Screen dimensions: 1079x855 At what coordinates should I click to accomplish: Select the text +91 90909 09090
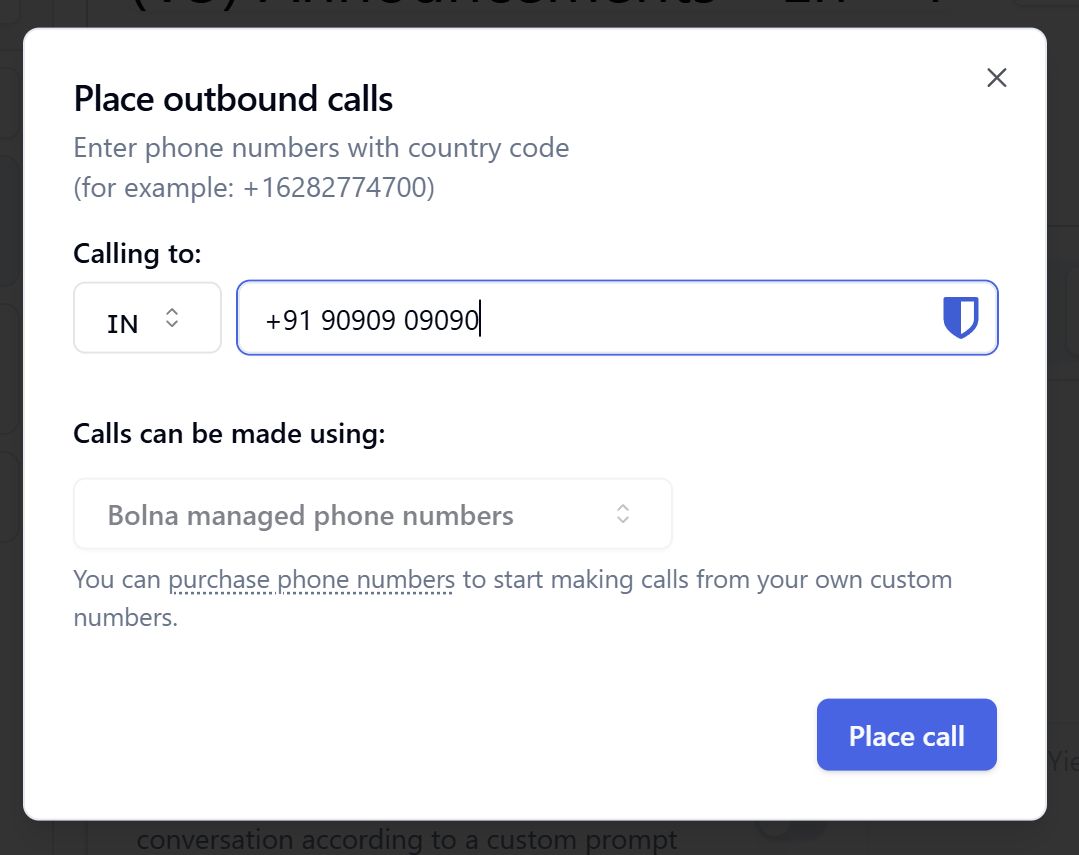point(370,319)
